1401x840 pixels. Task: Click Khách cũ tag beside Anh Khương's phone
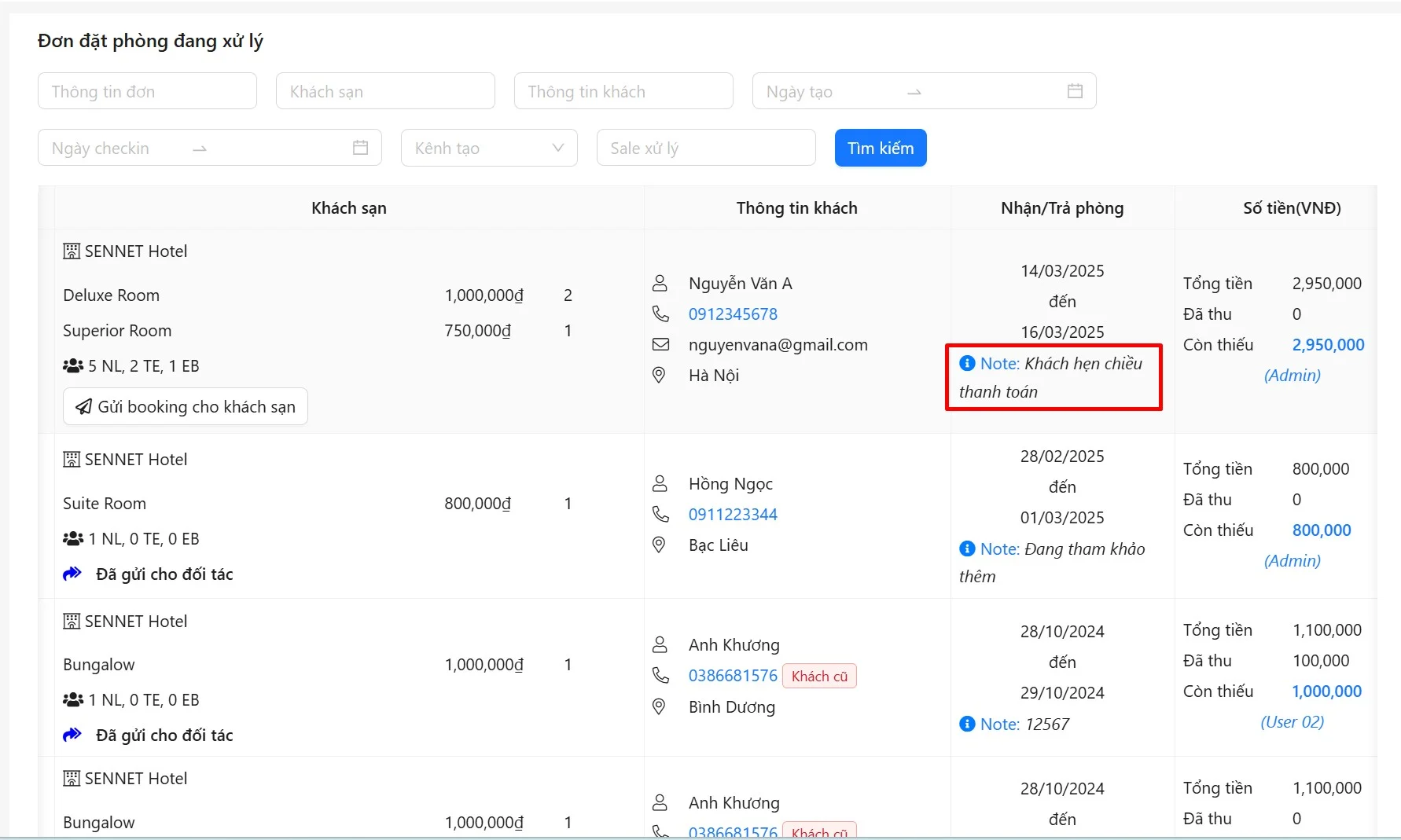(819, 676)
